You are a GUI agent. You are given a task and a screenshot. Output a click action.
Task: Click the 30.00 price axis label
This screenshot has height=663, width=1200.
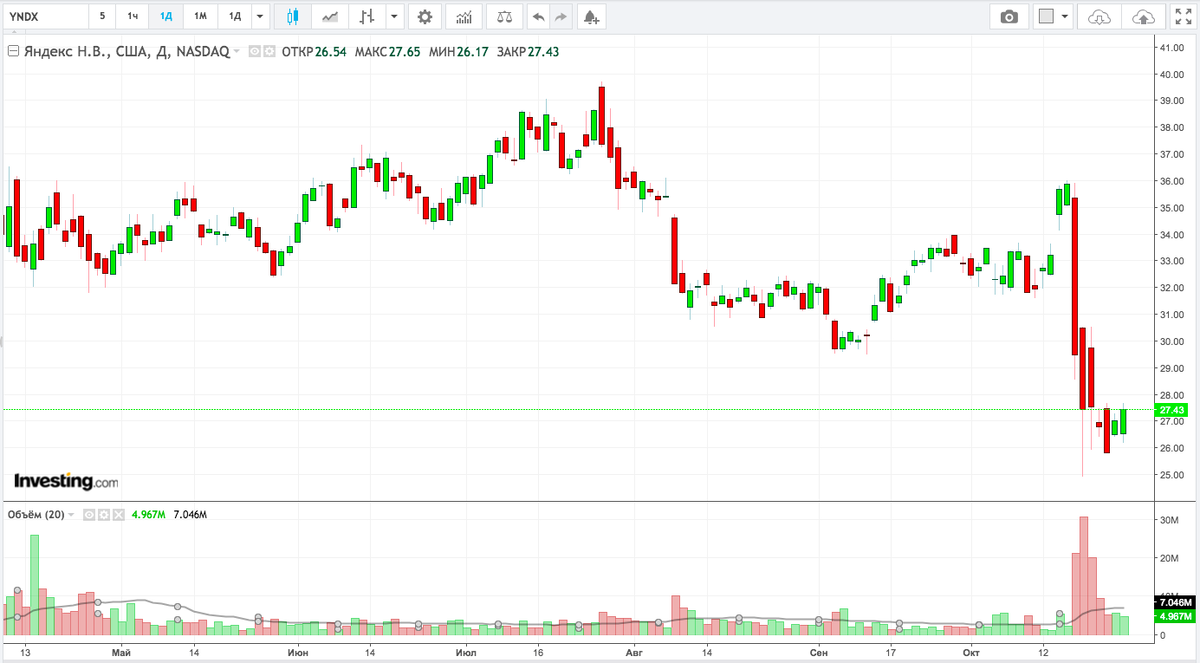pos(1171,341)
